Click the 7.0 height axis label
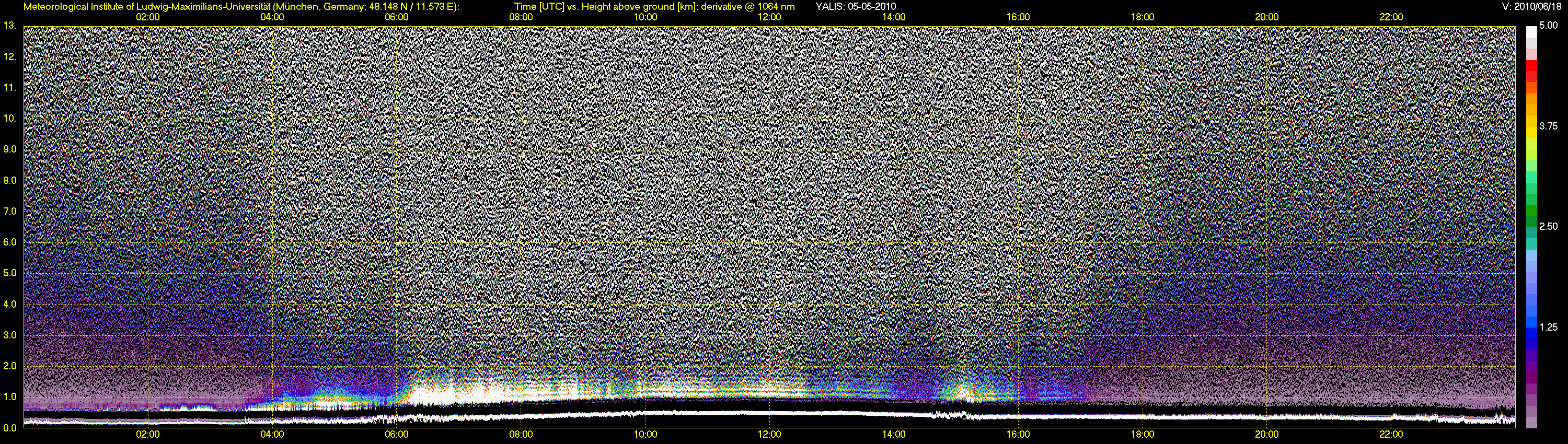Viewport: 1568px width, 444px height. pyautogui.click(x=10, y=212)
